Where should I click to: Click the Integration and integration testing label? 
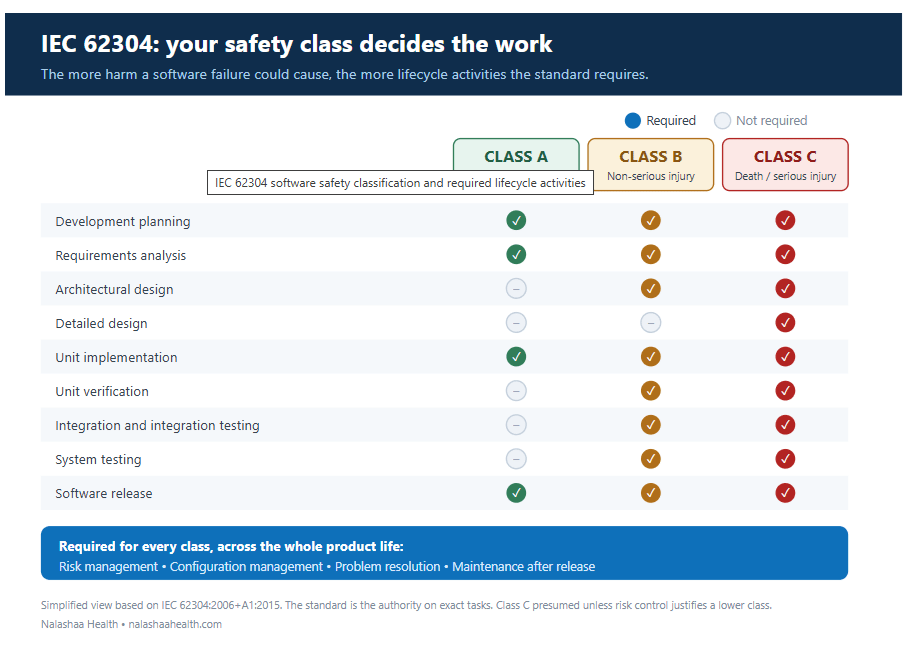click(x=157, y=425)
